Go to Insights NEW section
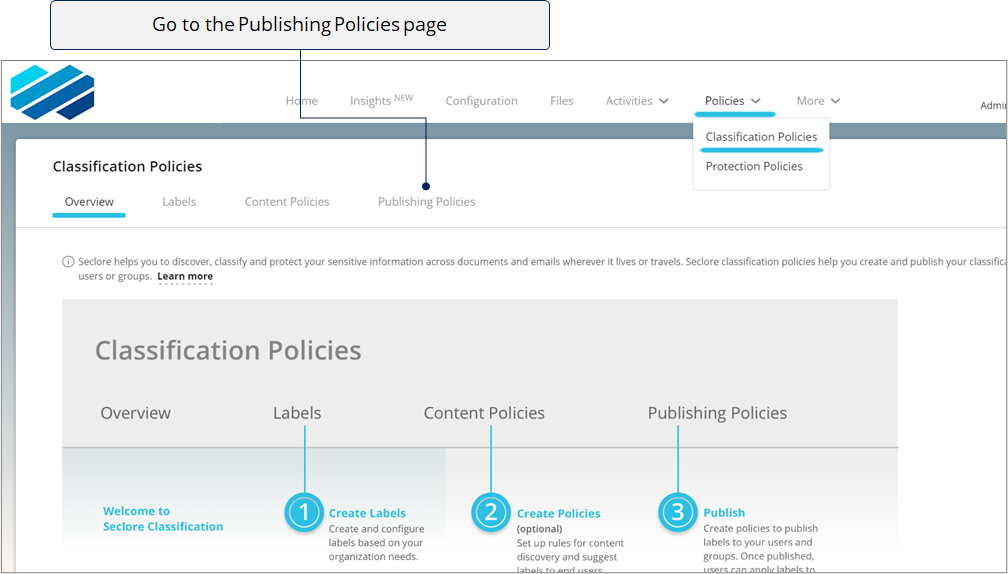Image resolution: width=1008 pixels, height=574 pixels. 380,101
